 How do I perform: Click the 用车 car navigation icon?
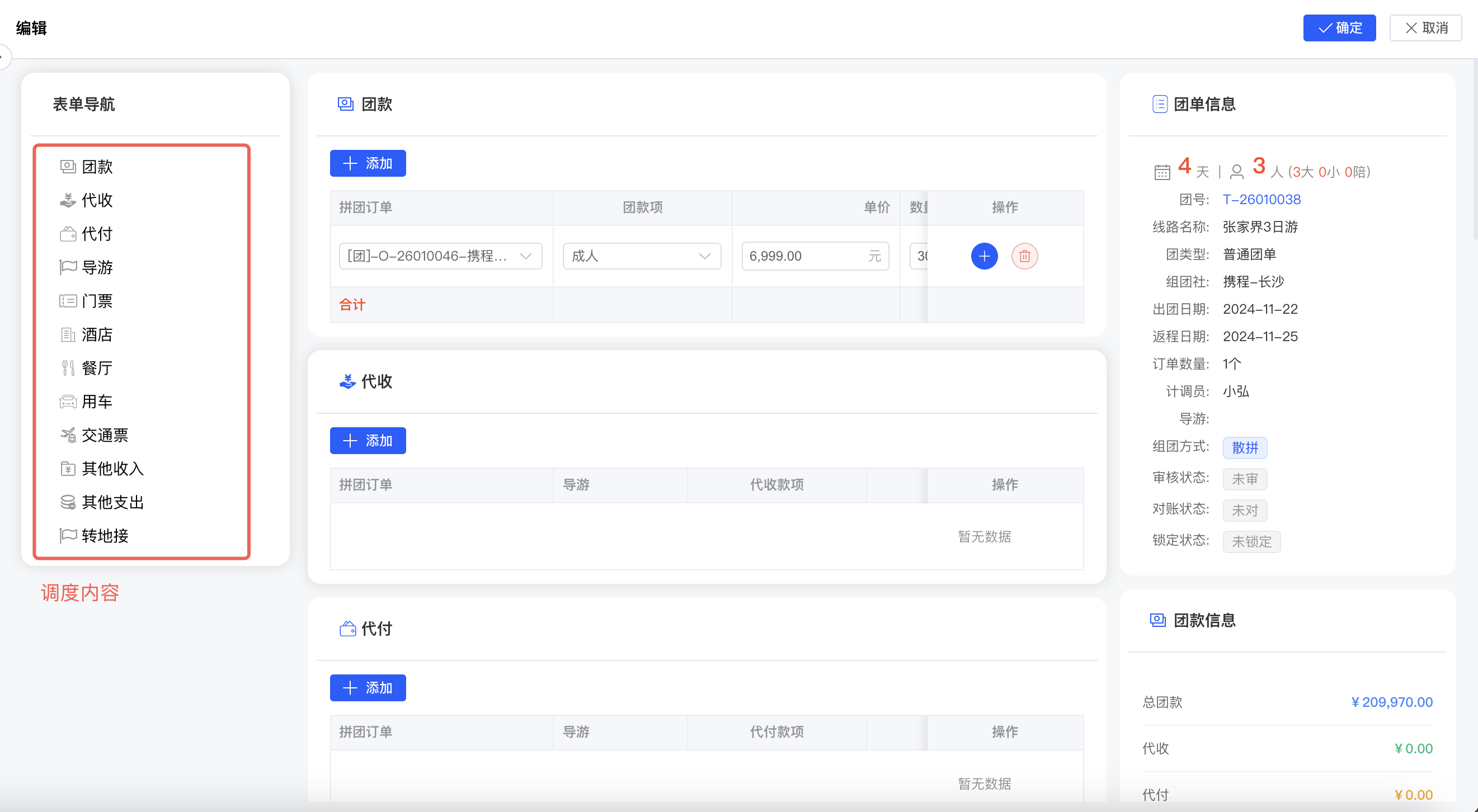tap(68, 402)
